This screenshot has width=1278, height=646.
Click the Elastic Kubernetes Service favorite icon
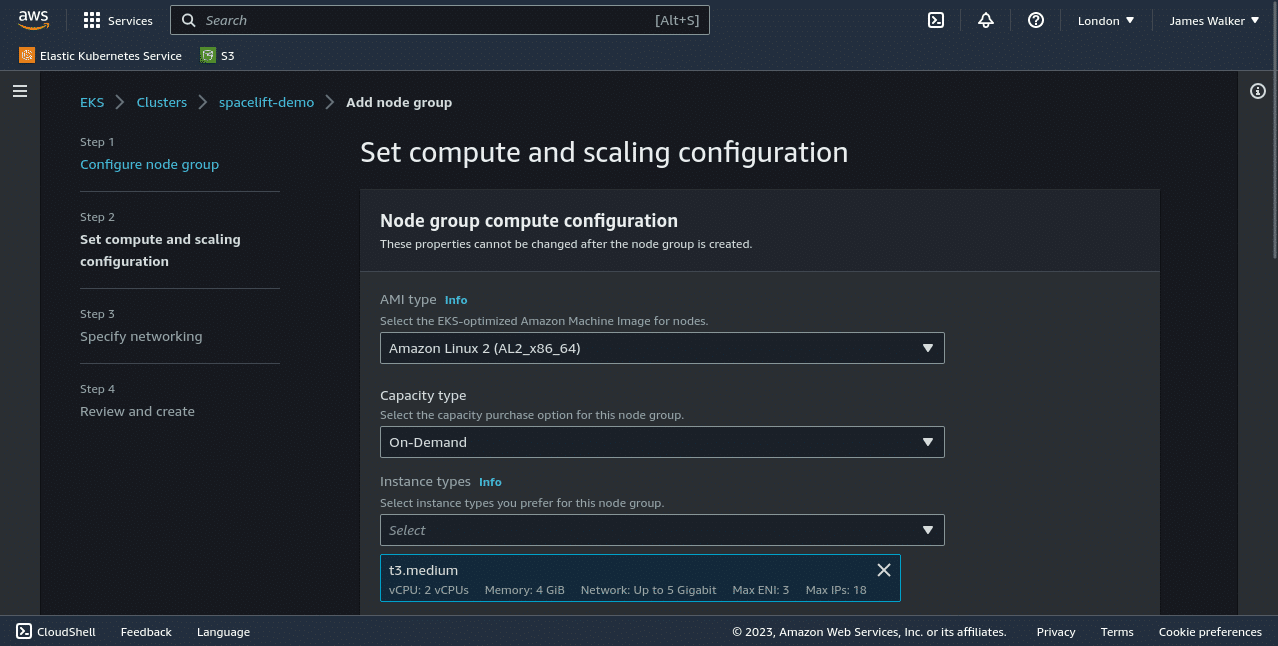tap(27, 56)
